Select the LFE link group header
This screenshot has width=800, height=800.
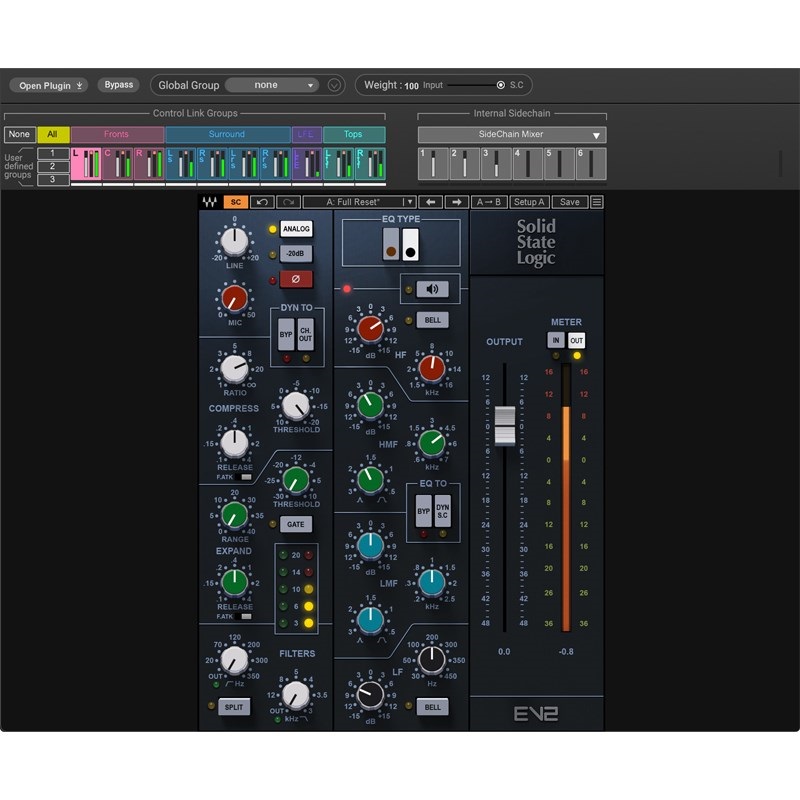pos(307,134)
